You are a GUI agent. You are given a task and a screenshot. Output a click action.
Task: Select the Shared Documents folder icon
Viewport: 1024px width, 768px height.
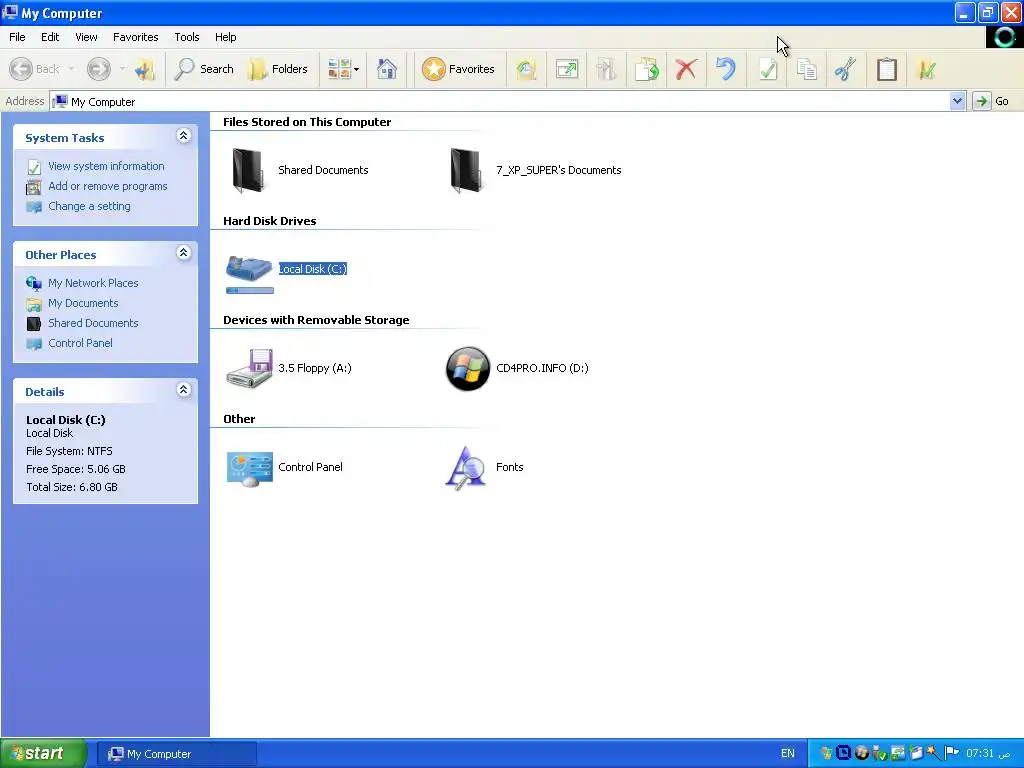pos(249,170)
